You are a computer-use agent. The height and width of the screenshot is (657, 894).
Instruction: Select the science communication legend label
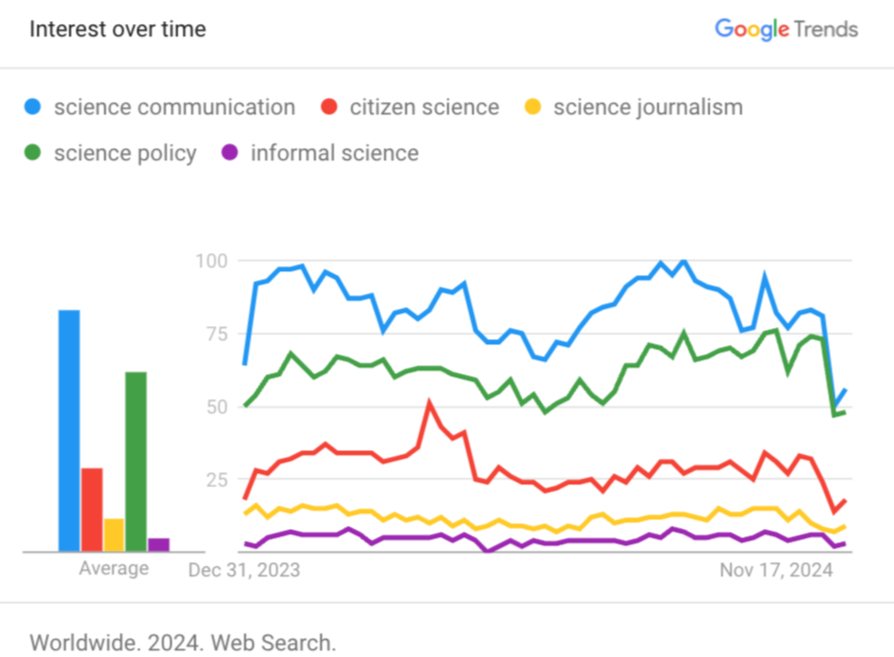[x=174, y=107]
